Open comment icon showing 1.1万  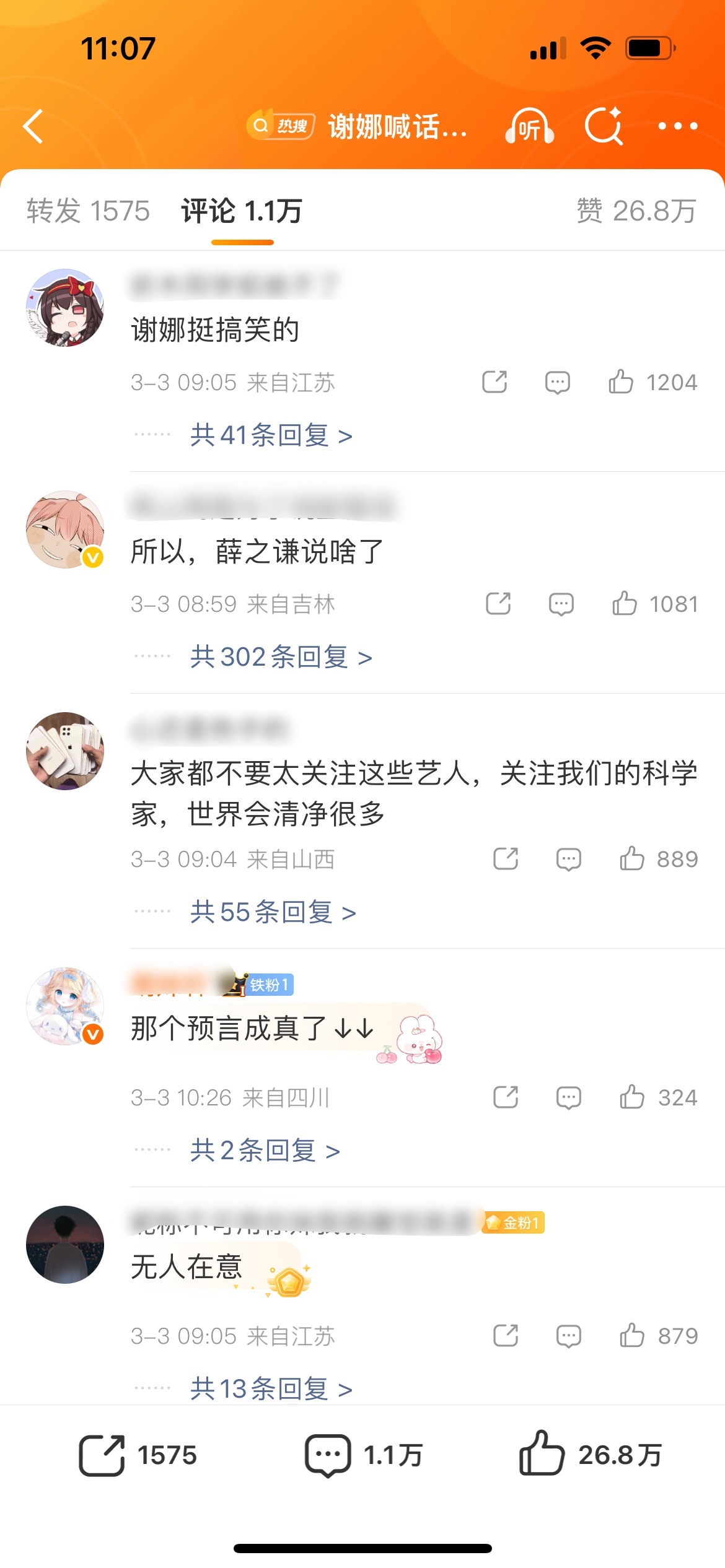click(x=364, y=1455)
